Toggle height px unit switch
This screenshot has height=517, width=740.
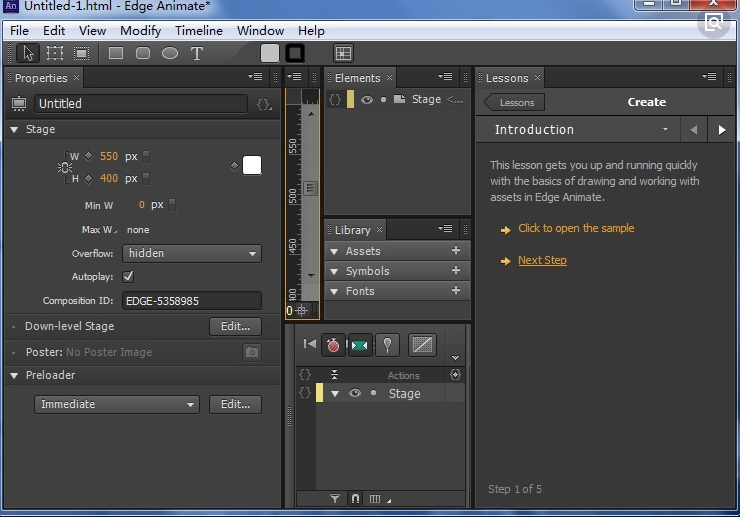pos(146,178)
